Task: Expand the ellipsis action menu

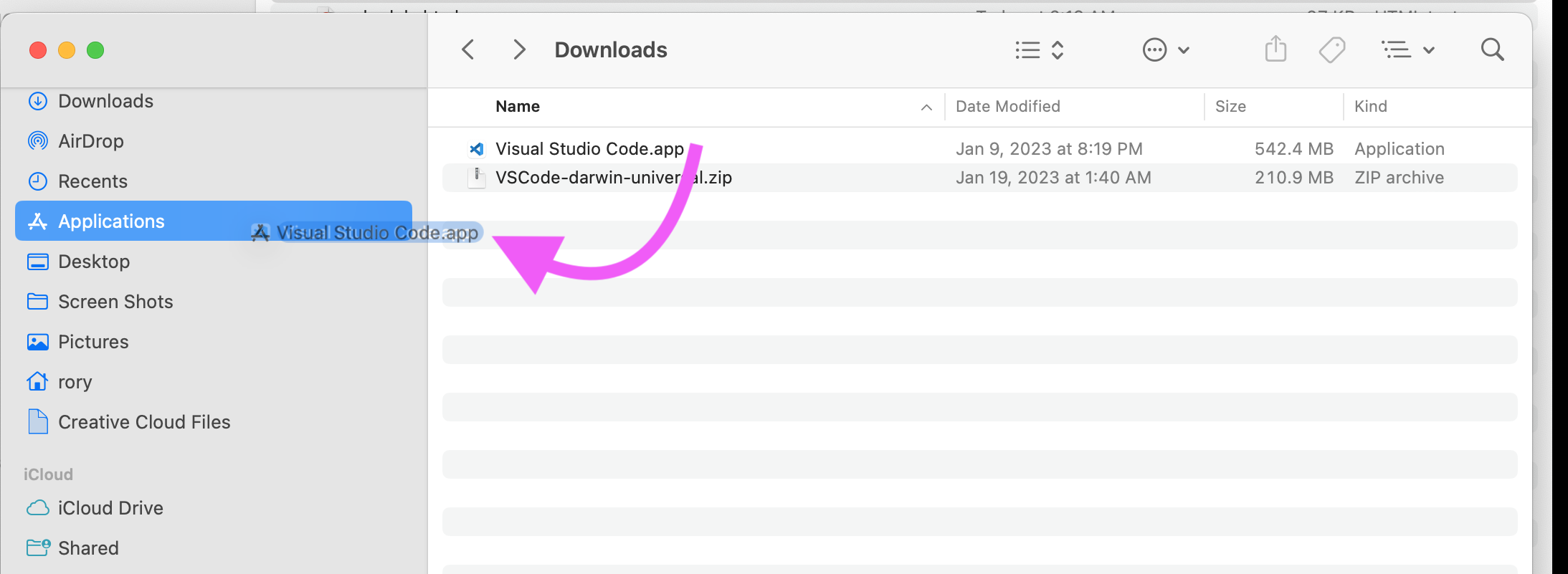Action: (1165, 50)
